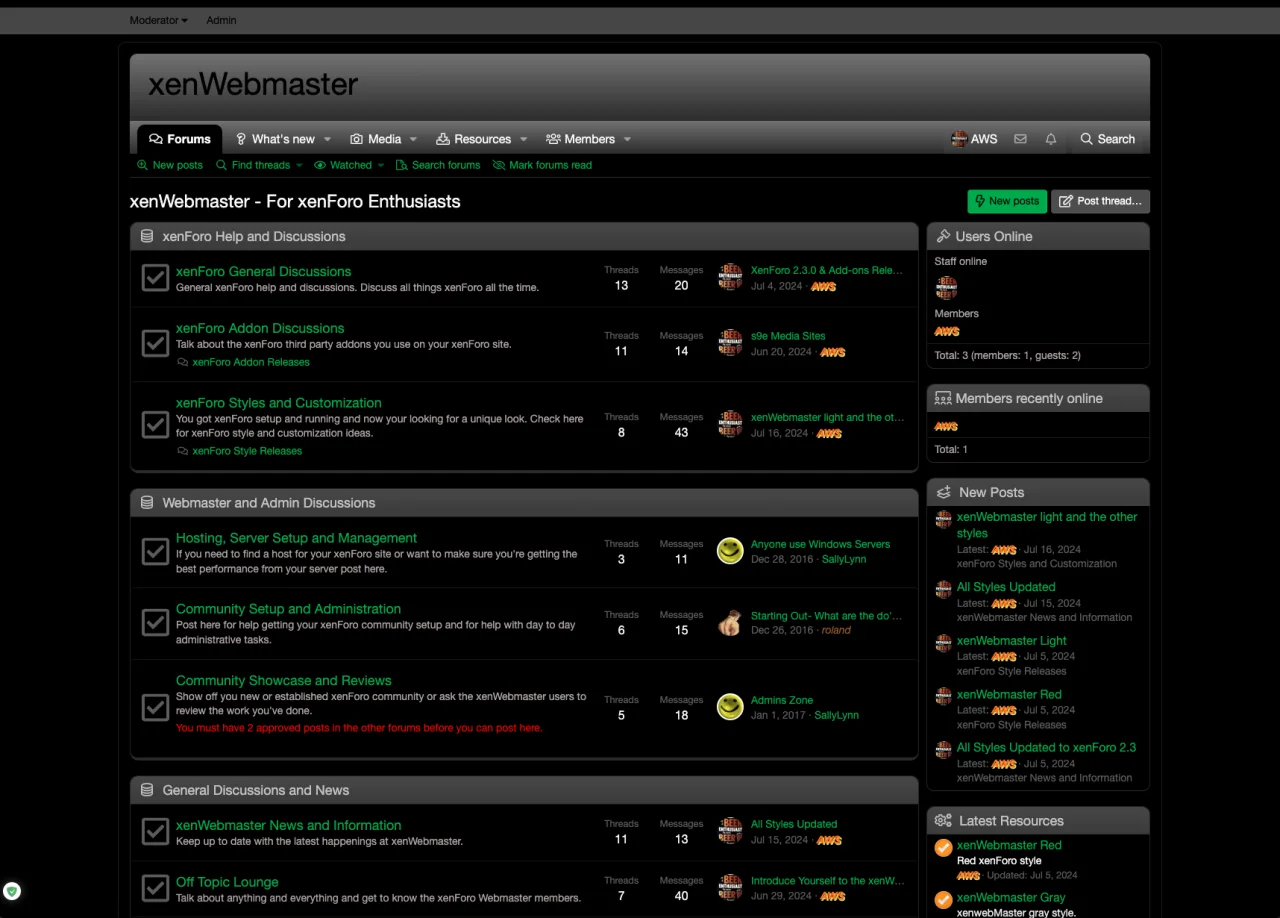Click the Latest Resources block header

[x=1038, y=821]
